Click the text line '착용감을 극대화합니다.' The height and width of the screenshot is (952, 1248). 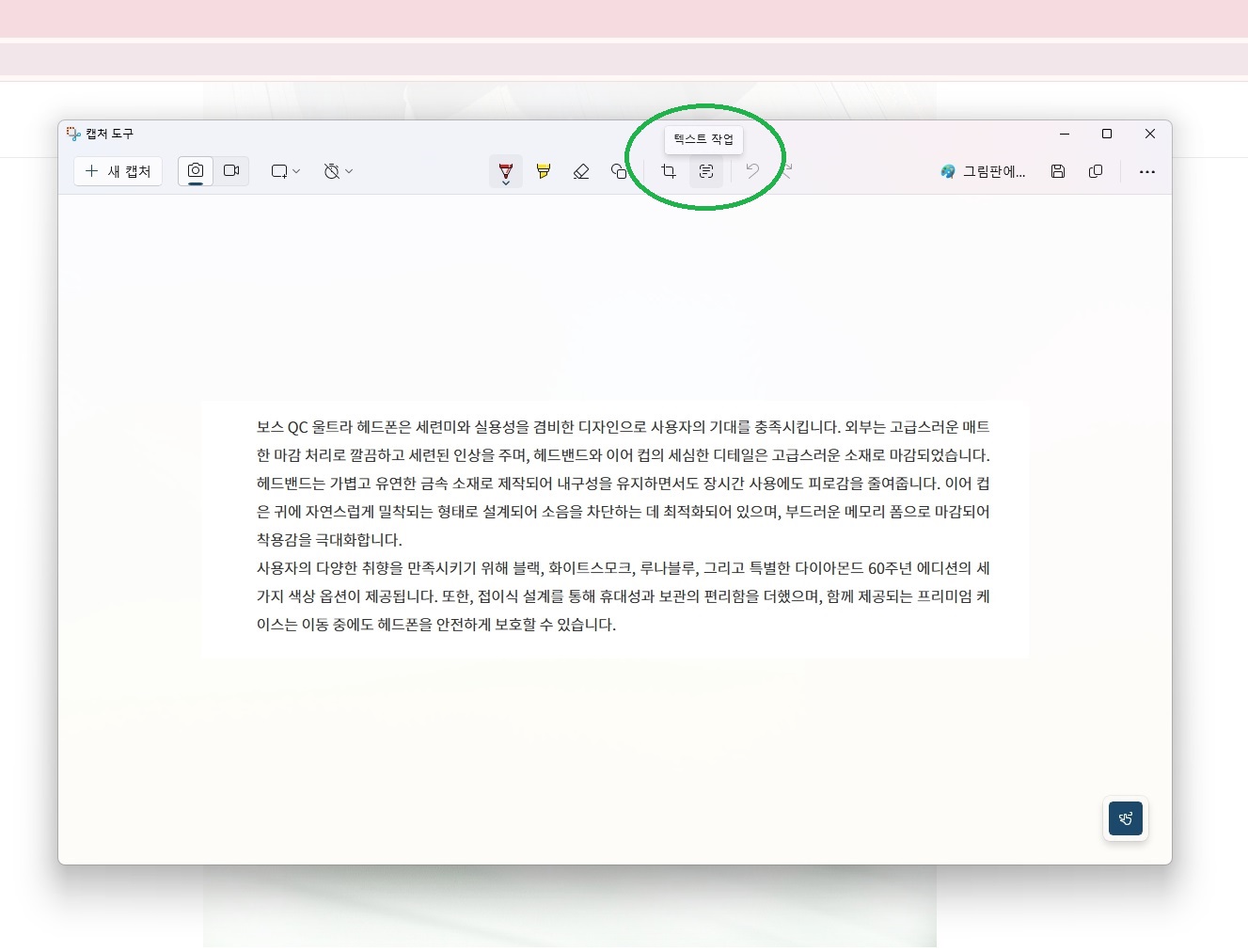(329, 540)
